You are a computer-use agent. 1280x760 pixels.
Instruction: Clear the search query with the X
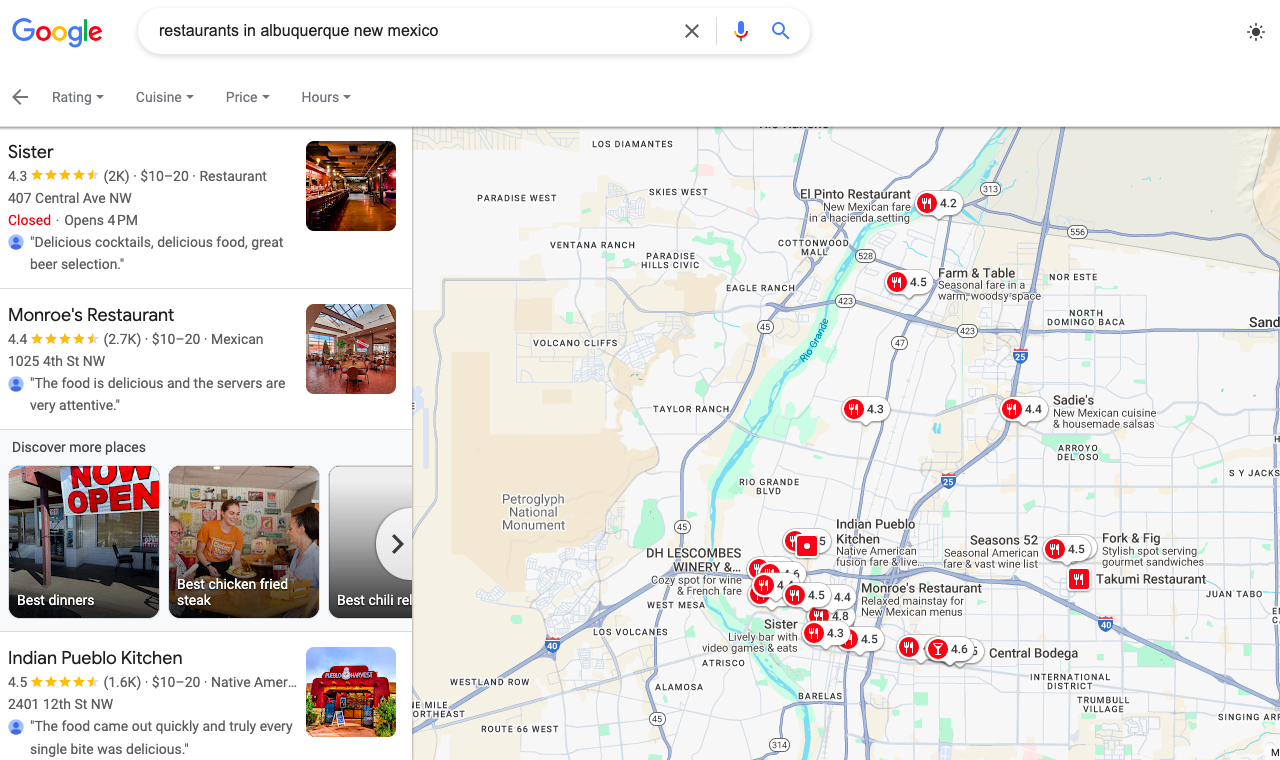coord(692,31)
